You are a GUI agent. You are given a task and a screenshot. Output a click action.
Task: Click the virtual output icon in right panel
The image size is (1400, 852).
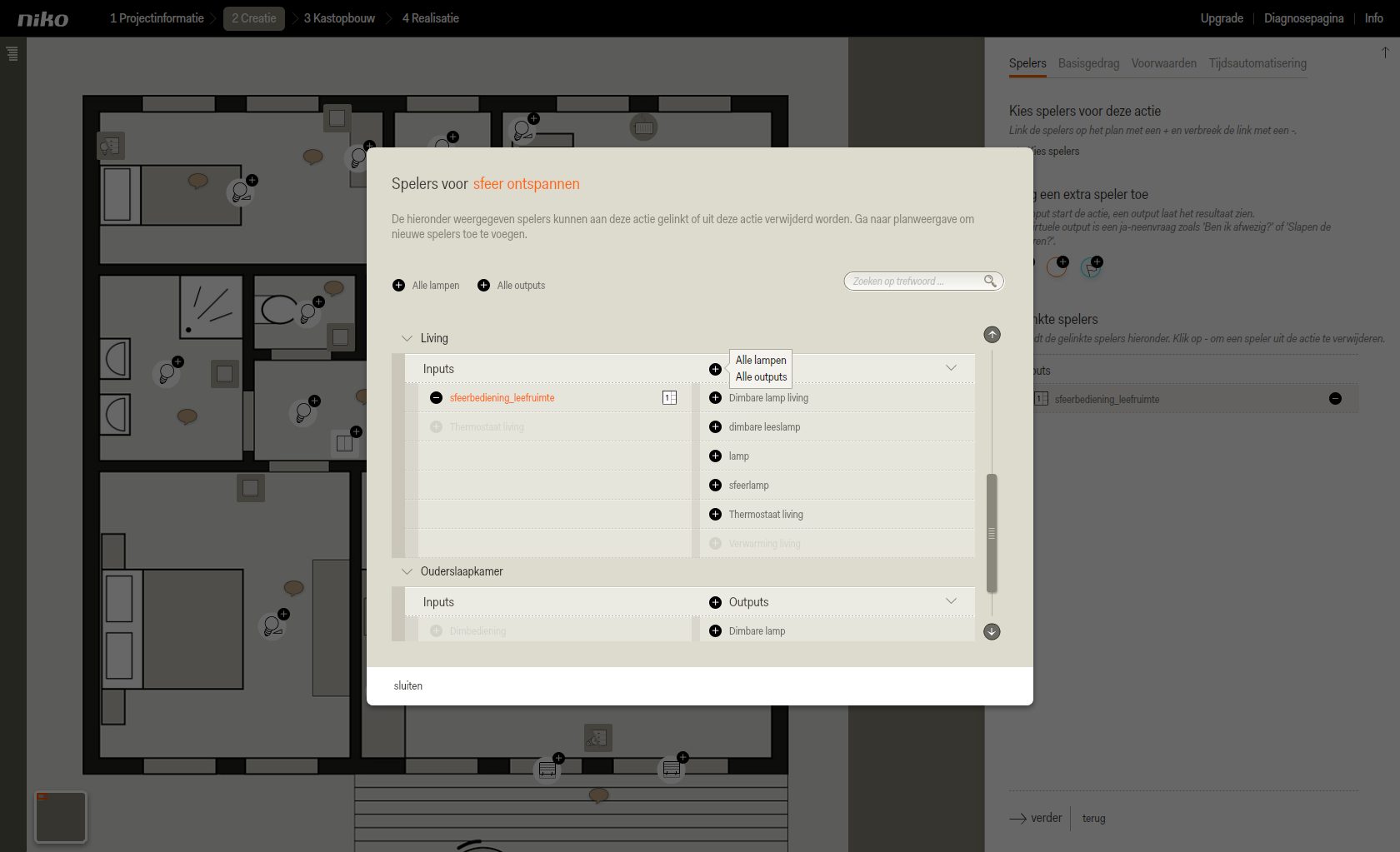point(1091,267)
